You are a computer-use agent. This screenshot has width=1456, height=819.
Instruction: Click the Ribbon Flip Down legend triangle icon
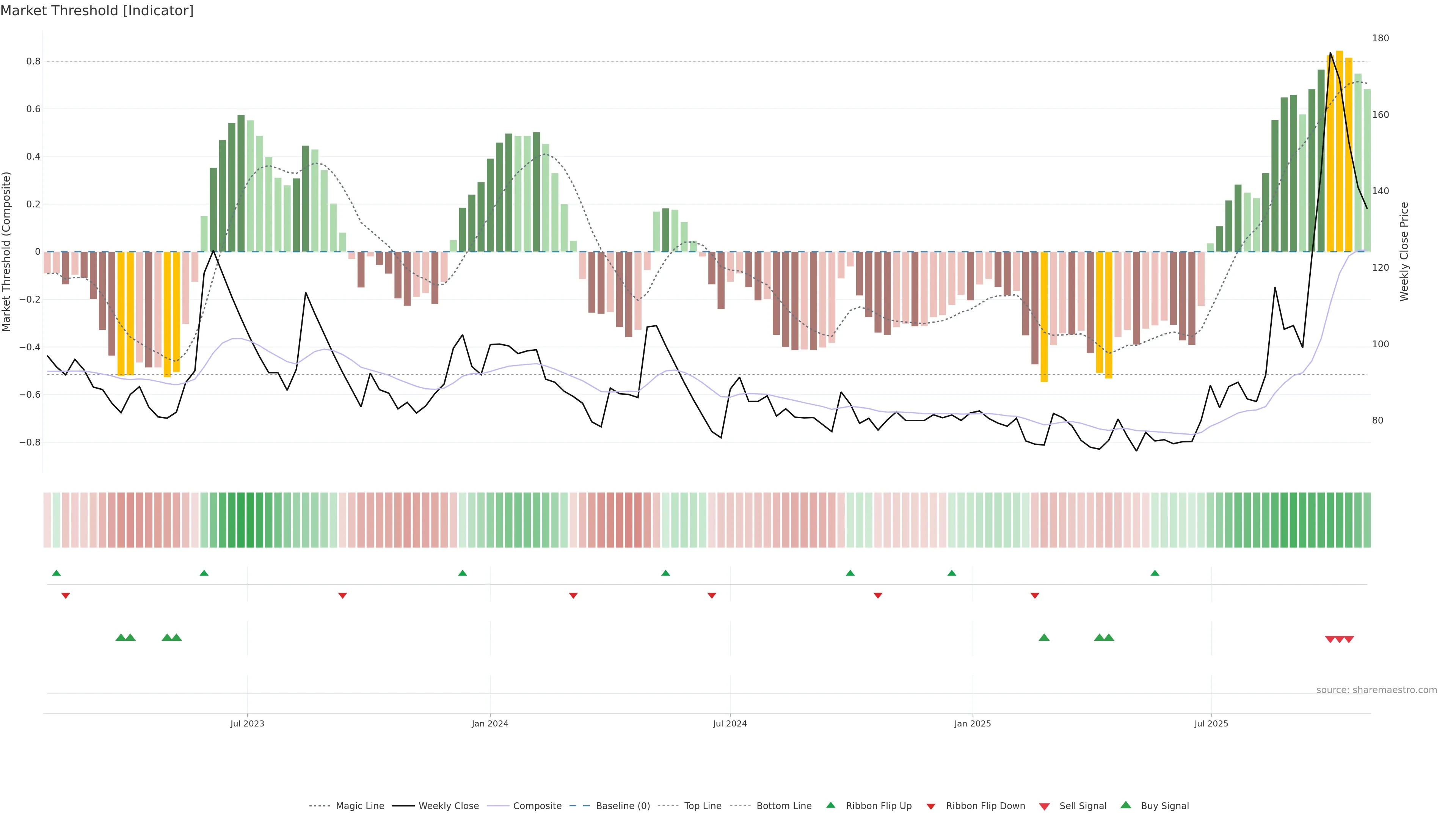click(x=931, y=806)
